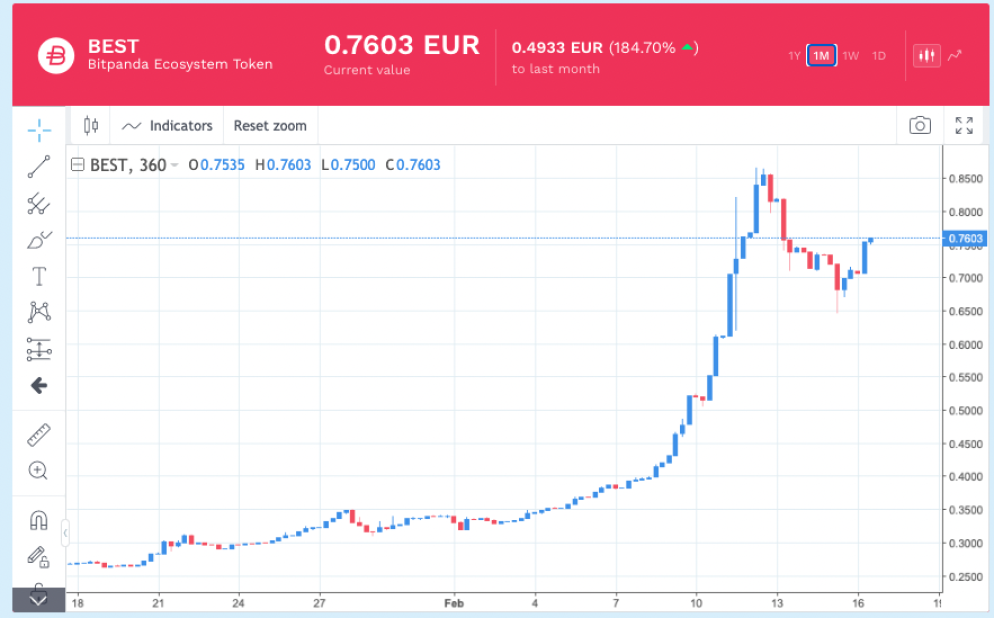Switch to the 1Y timeframe tab
The image size is (994, 618).
click(794, 56)
